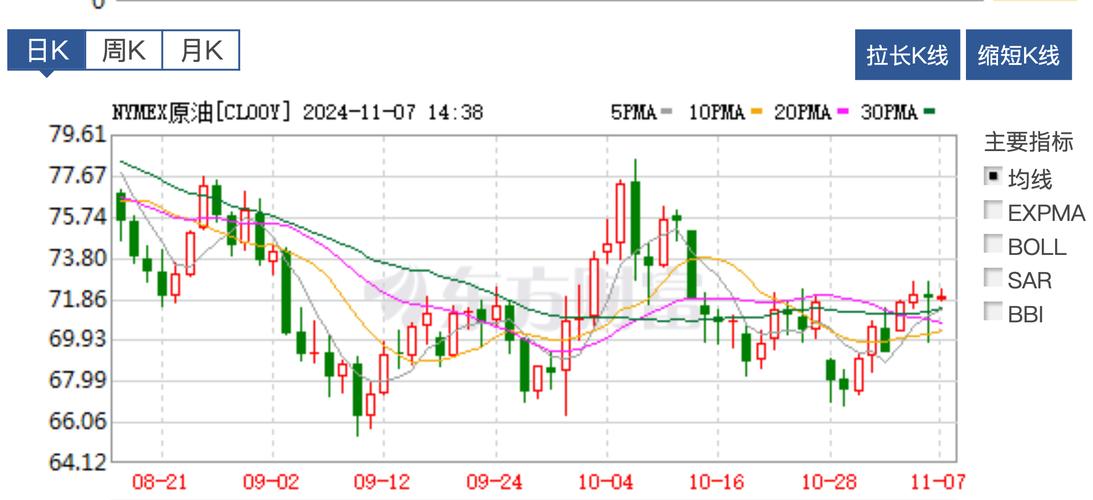Enable the EXPMA indicator checkbox
Screen dimensions: 1093x500
(993, 211)
